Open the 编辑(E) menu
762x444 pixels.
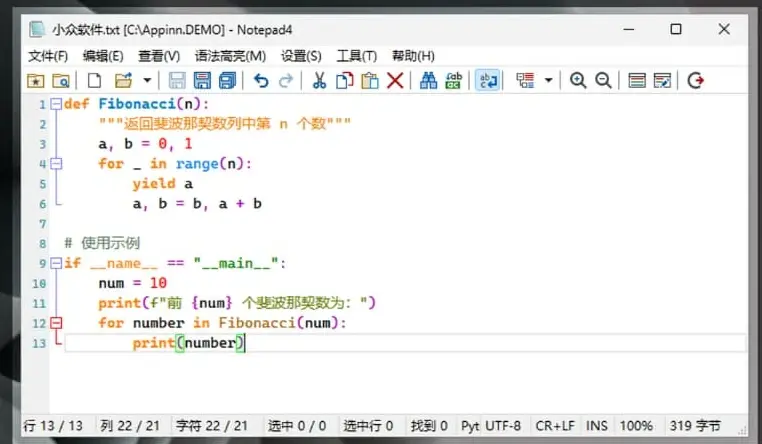[x=103, y=56]
